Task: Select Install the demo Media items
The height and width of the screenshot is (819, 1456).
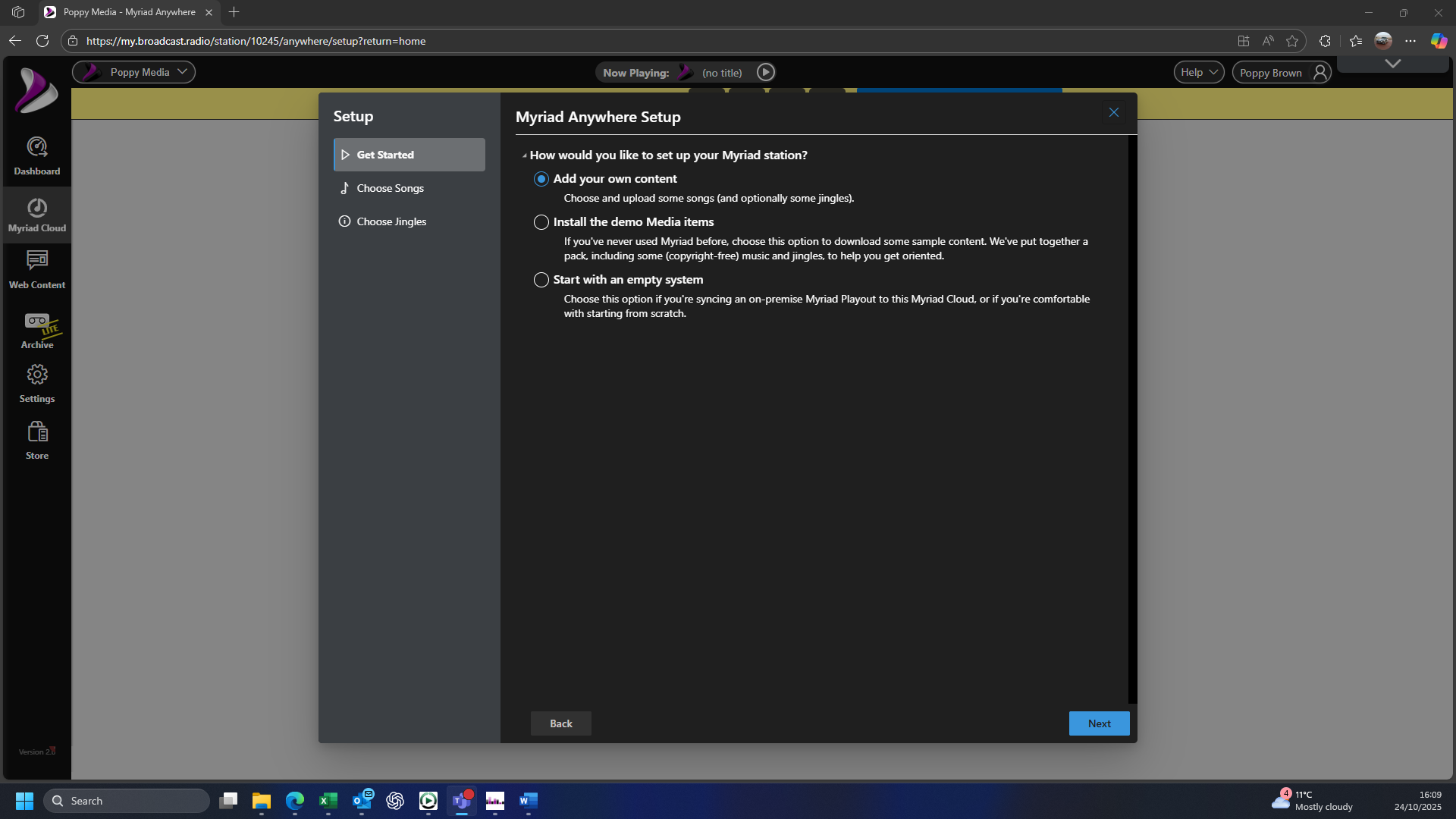Action: pyautogui.click(x=541, y=222)
